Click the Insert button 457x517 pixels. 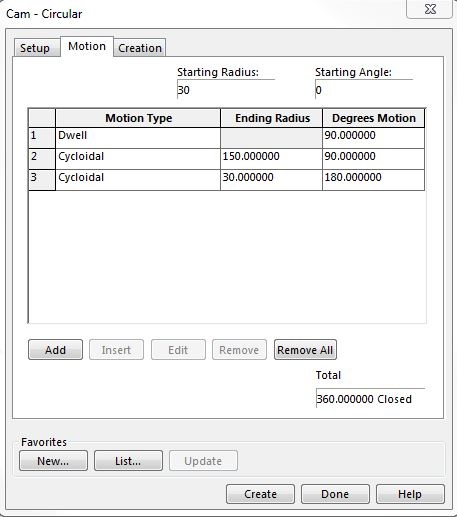(x=116, y=350)
